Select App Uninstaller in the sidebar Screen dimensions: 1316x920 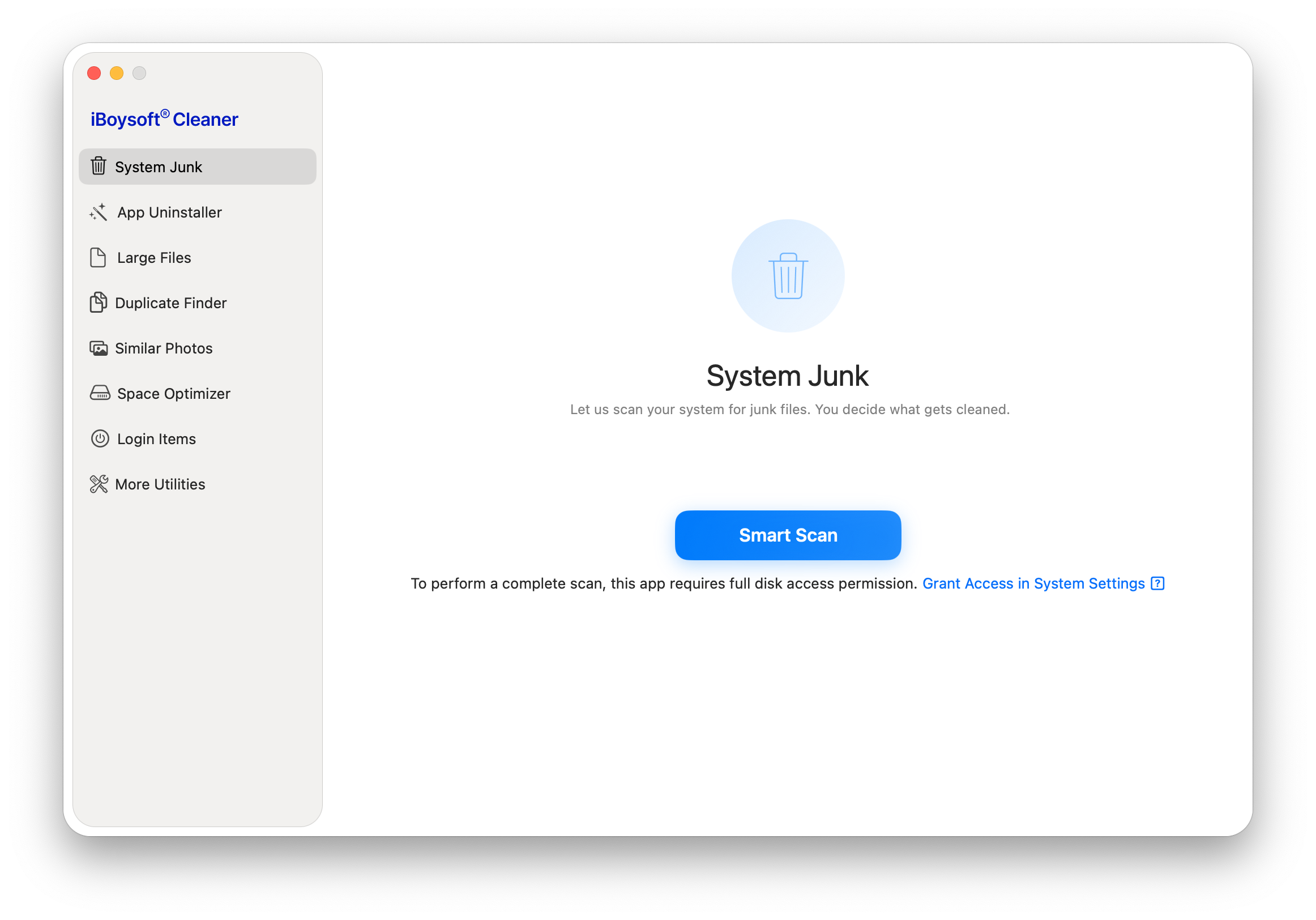click(169, 212)
